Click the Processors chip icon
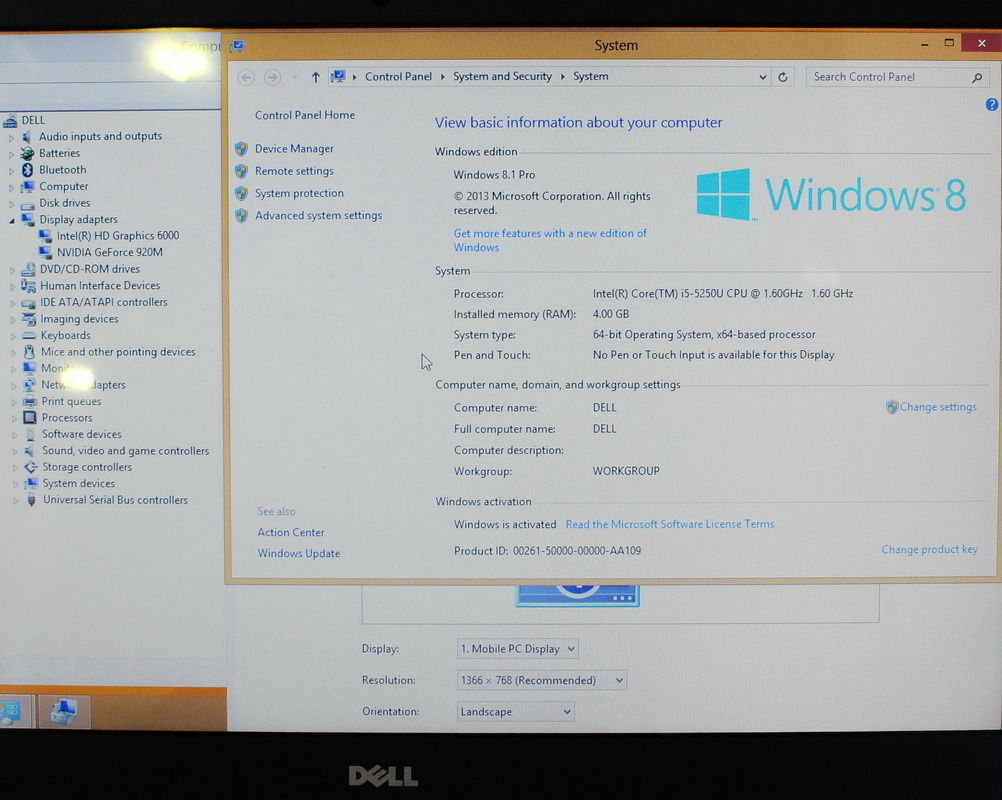The width and height of the screenshot is (1002, 800). coord(30,418)
